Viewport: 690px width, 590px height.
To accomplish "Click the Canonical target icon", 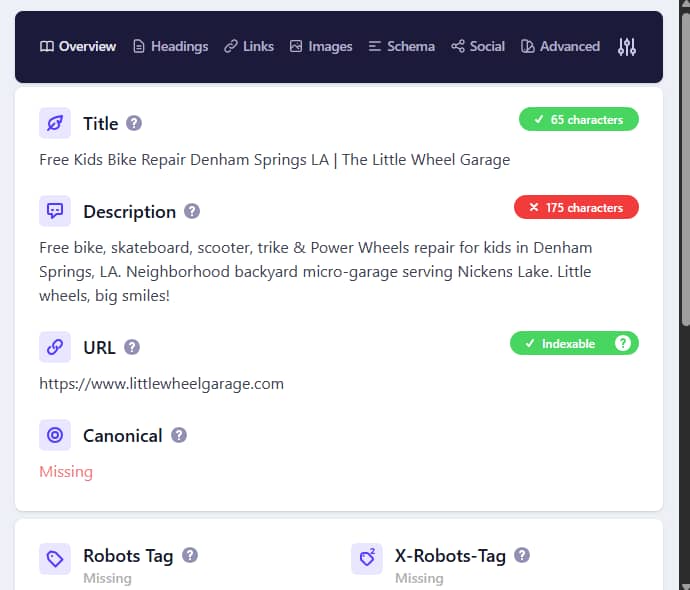I will tap(55, 435).
